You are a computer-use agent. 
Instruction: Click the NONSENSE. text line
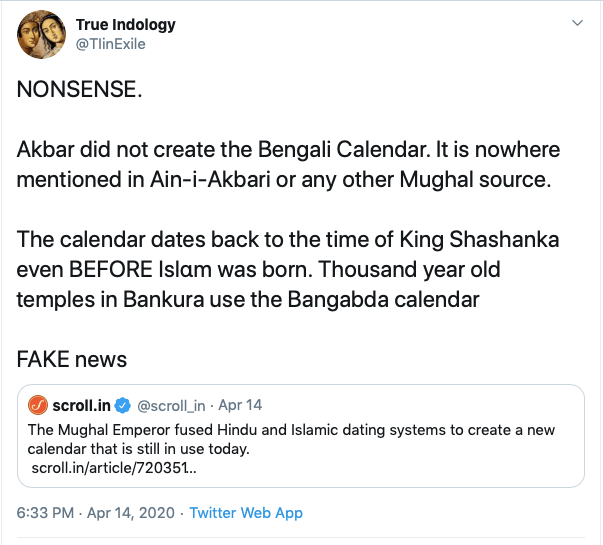(79, 90)
